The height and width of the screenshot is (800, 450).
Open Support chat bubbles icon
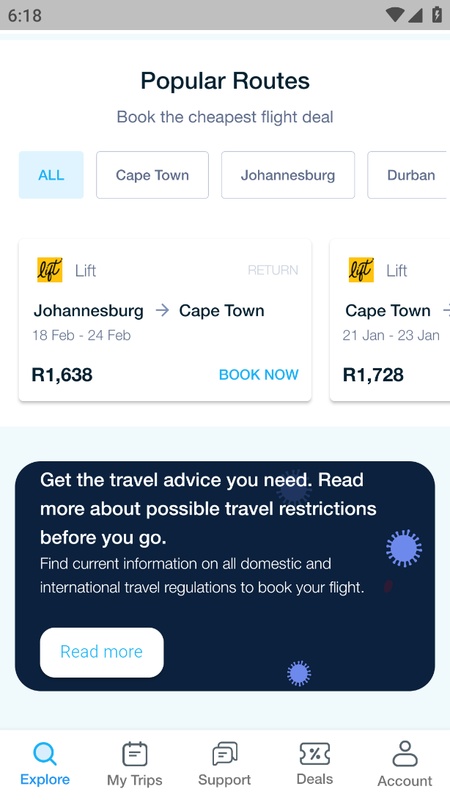[x=224, y=754]
